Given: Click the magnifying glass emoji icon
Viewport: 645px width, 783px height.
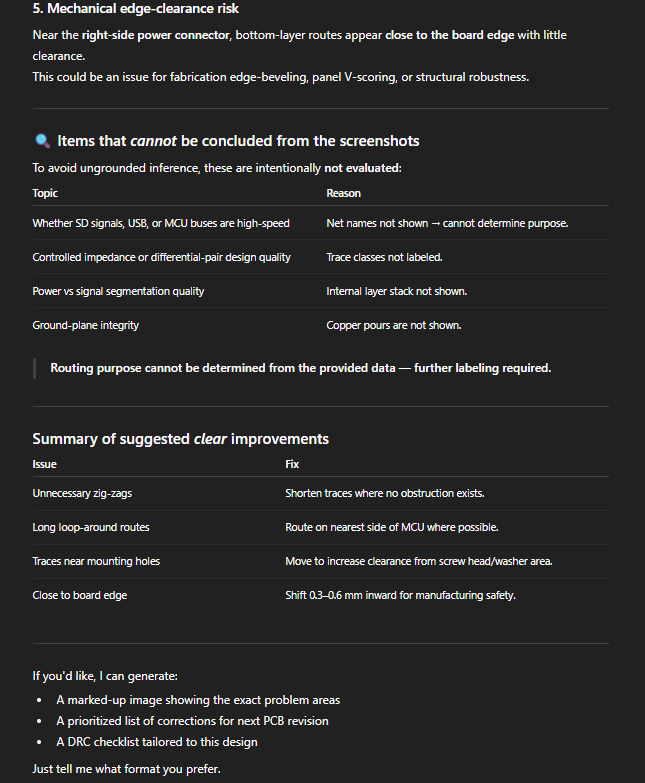Looking at the screenshot, I should 41,141.
